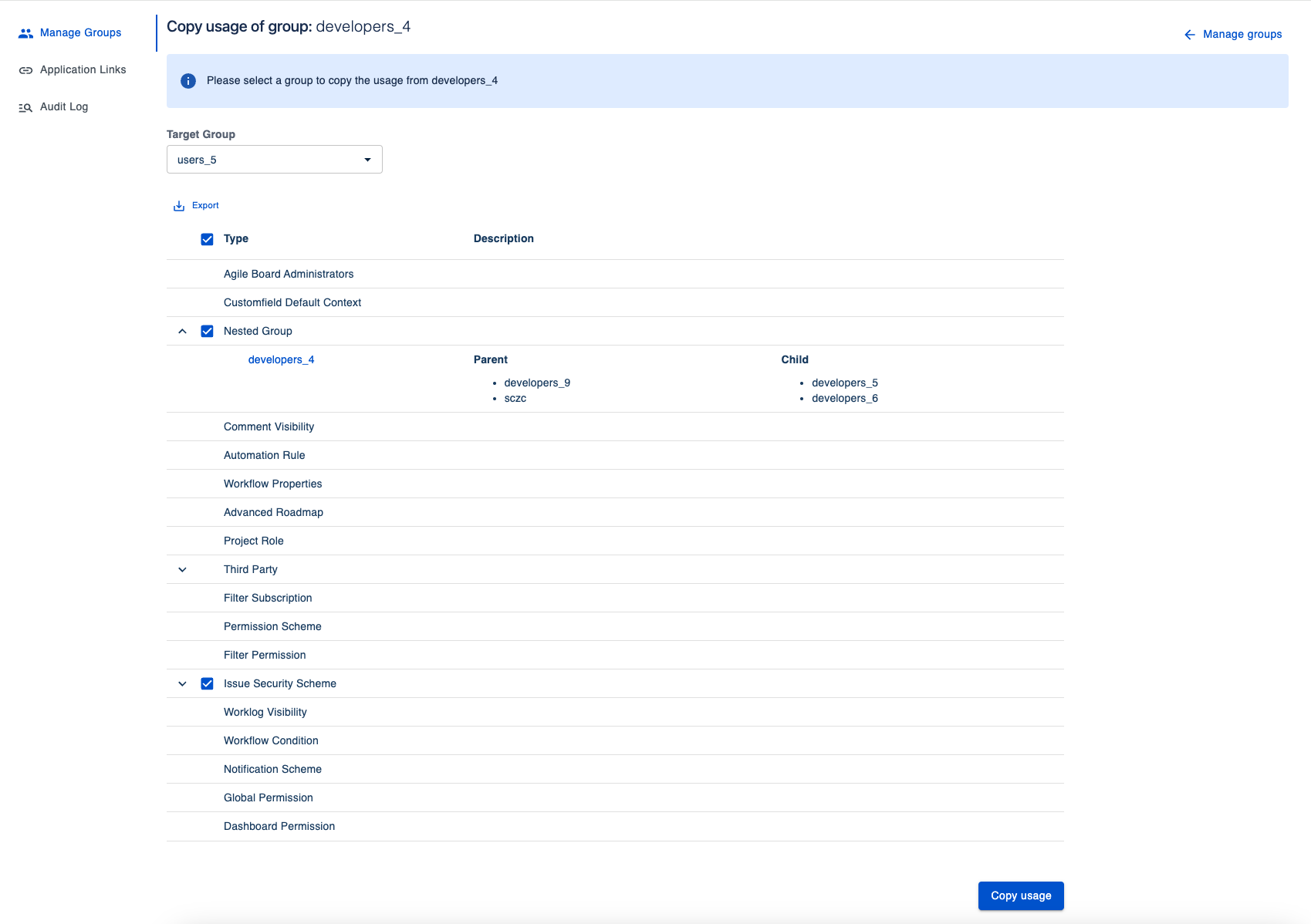The image size is (1311, 924).
Task: Click the Application Links chain icon
Action: click(25, 70)
